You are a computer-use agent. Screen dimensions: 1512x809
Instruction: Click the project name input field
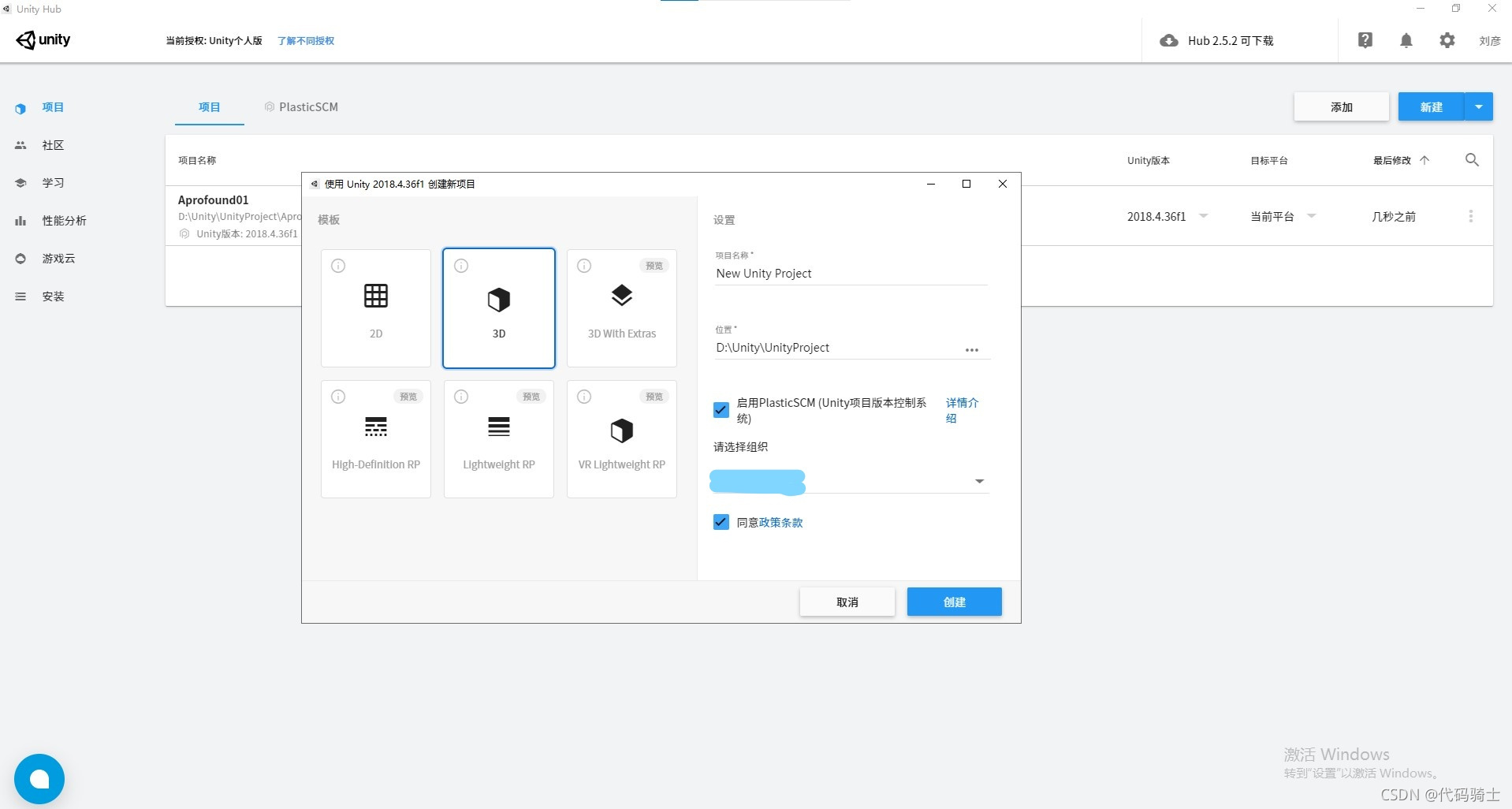tap(851, 274)
